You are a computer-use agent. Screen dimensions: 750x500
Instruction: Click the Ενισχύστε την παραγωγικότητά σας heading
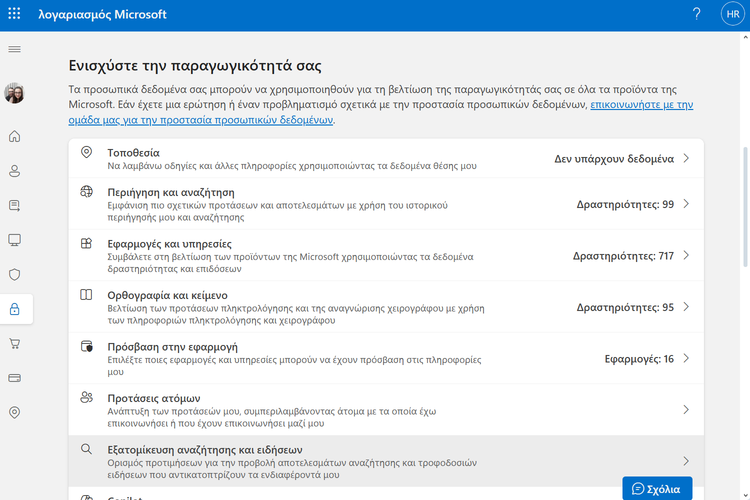coord(195,65)
